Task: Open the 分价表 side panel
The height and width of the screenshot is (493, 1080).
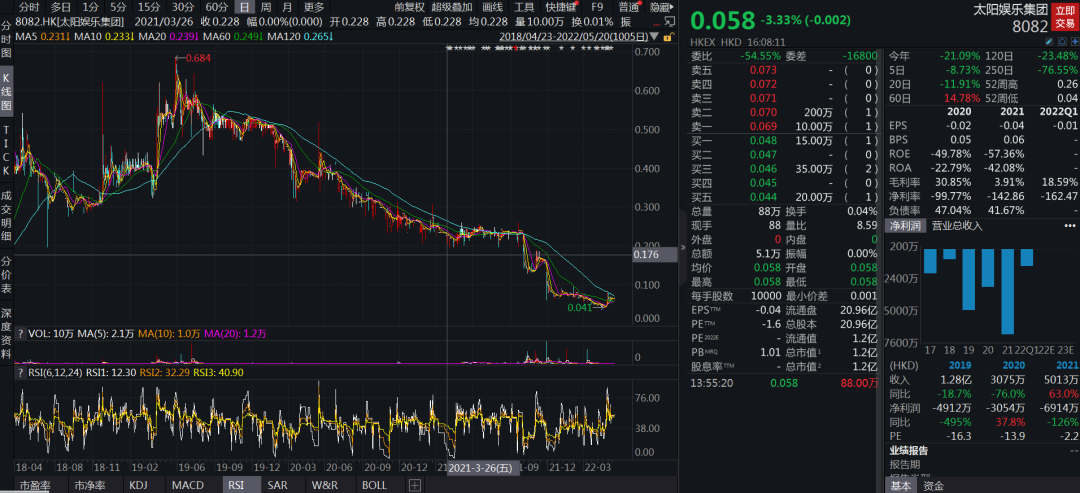Action: click(x=6, y=275)
